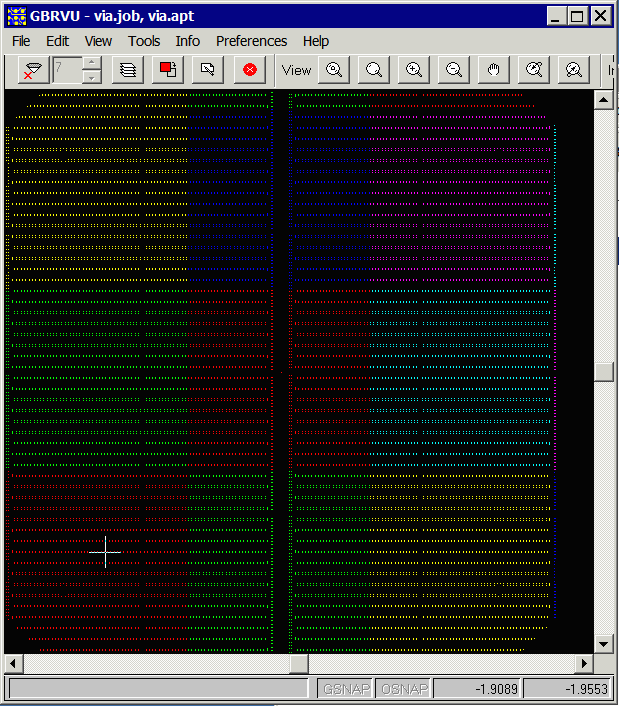Increase the layer number with up arrow
This screenshot has height=706, width=619.
[x=92, y=62]
